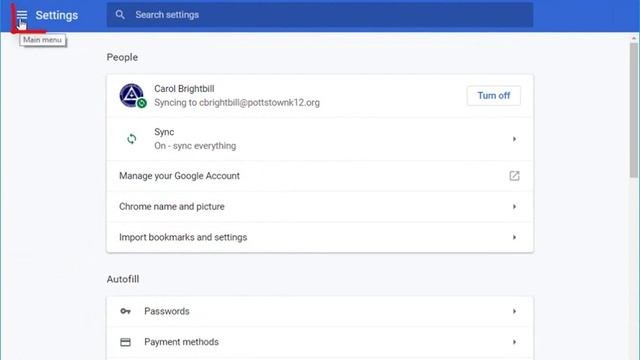Image resolution: width=640 pixels, height=360 pixels.
Task: Click the Search settings field
Action: click(320, 15)
